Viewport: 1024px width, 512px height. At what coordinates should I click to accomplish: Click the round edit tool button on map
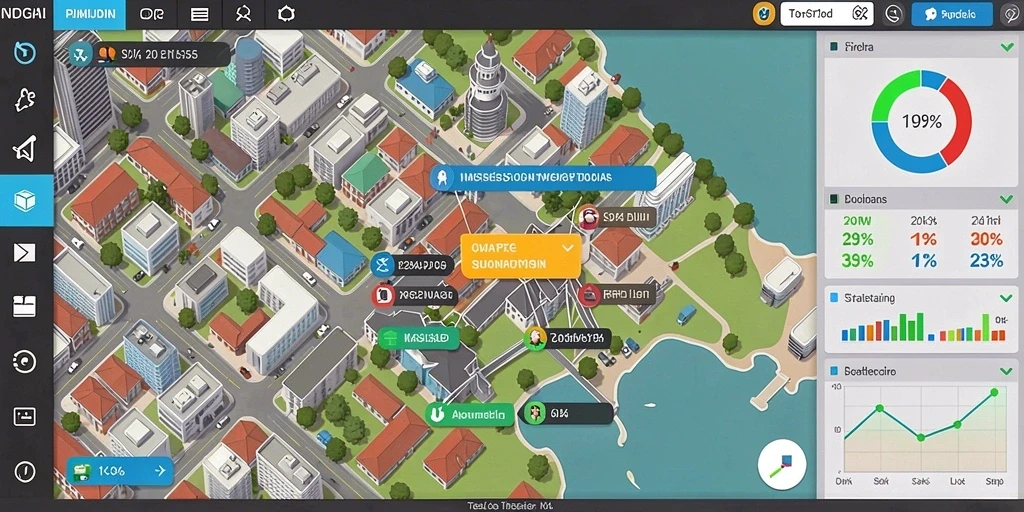pyautogui.click(x=782, y=463)
